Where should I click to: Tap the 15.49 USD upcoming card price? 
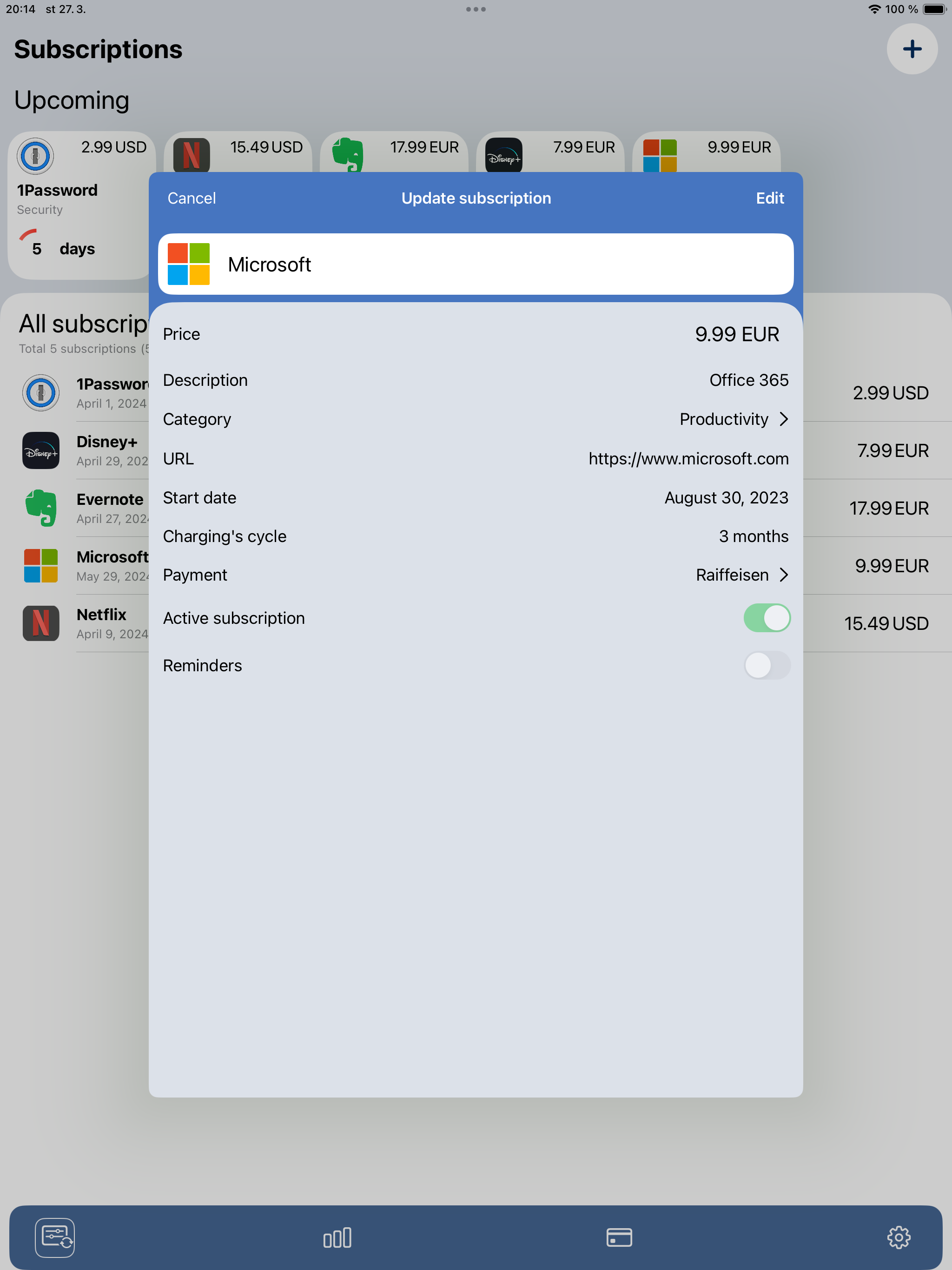[266, 147]
